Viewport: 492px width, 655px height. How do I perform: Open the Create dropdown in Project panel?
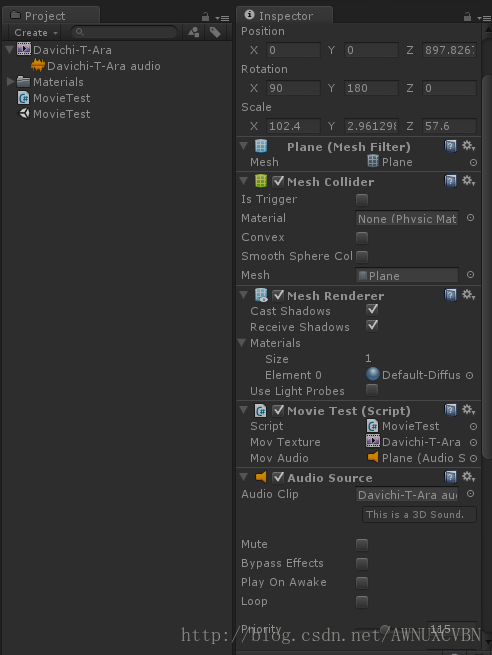[36, 33]
